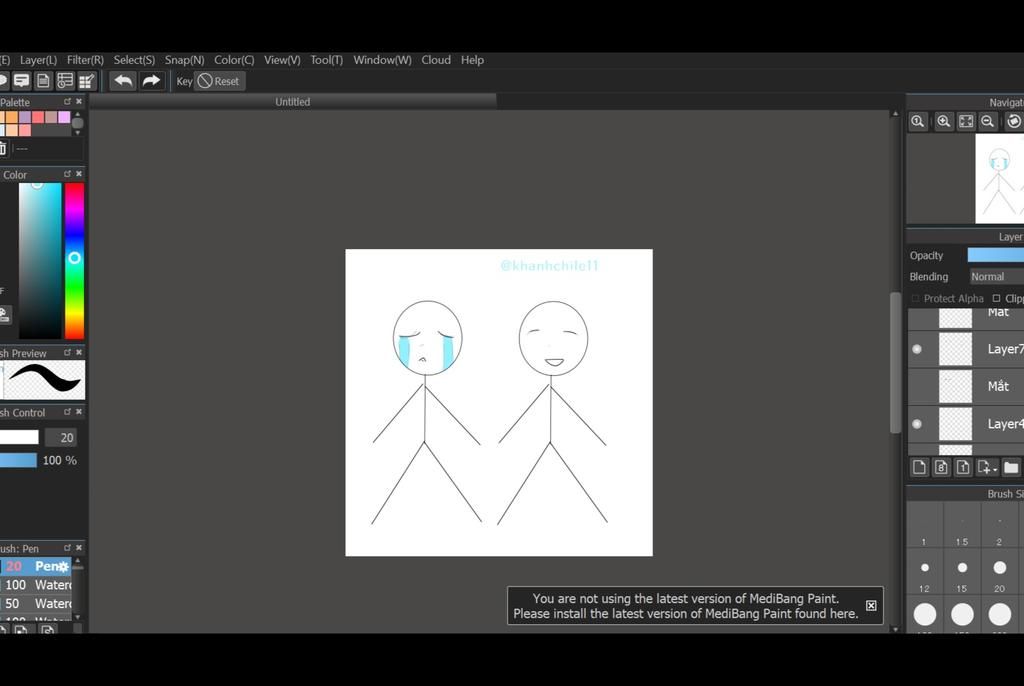Hide Layer7 with its visibility dot
Viewport: 1024px width, 686px height.
[x=917, y=349]
